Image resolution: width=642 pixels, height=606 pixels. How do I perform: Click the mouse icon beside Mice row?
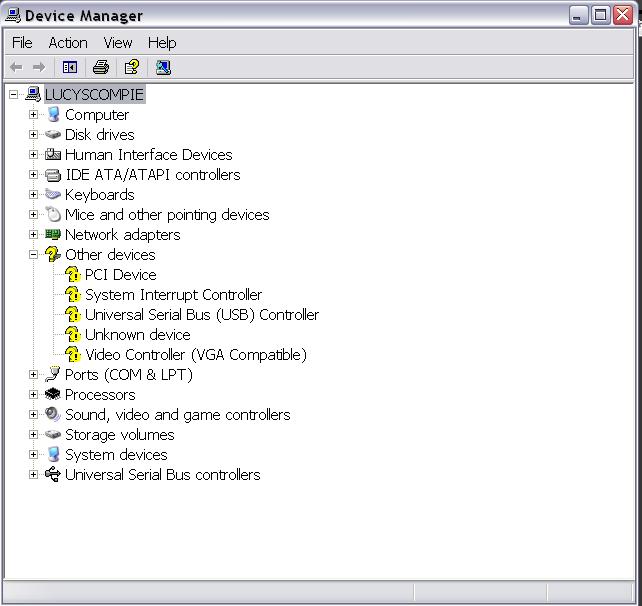pos(53,214)
